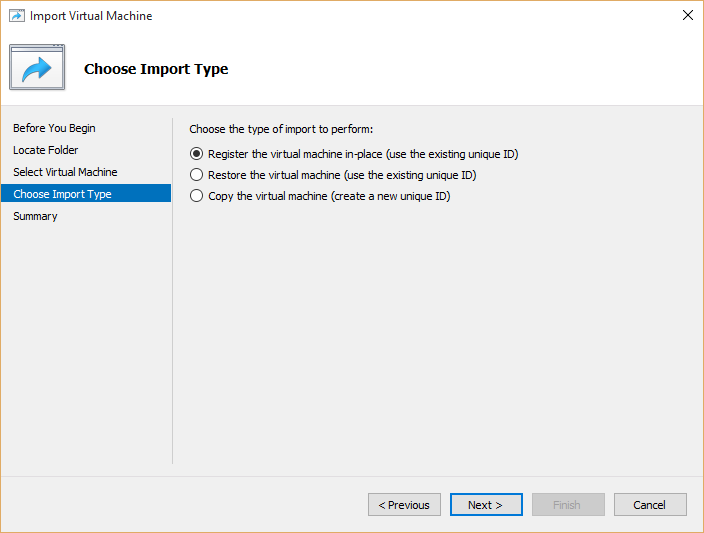Click the 'Choose the type of import to perform:' text
704x533 pixels.
click(x=281, y=129)
